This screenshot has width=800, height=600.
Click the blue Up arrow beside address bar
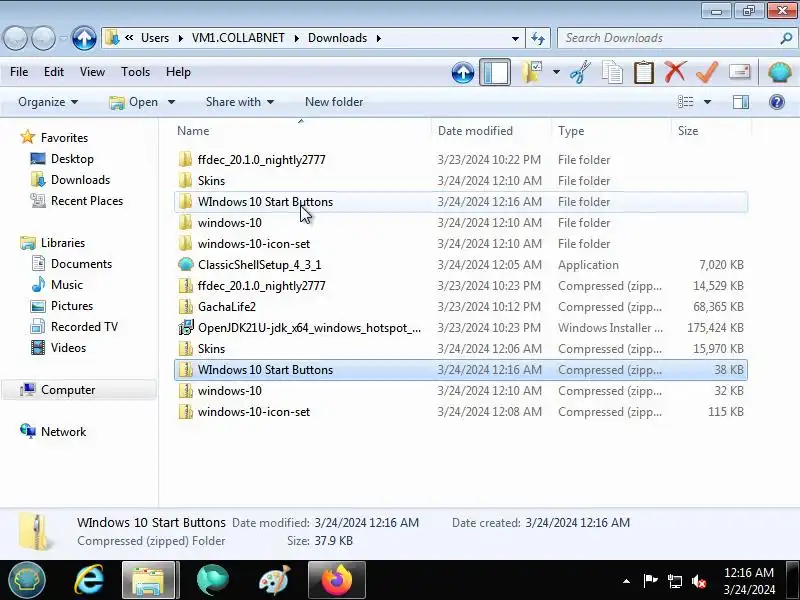(x=84, y=38)
